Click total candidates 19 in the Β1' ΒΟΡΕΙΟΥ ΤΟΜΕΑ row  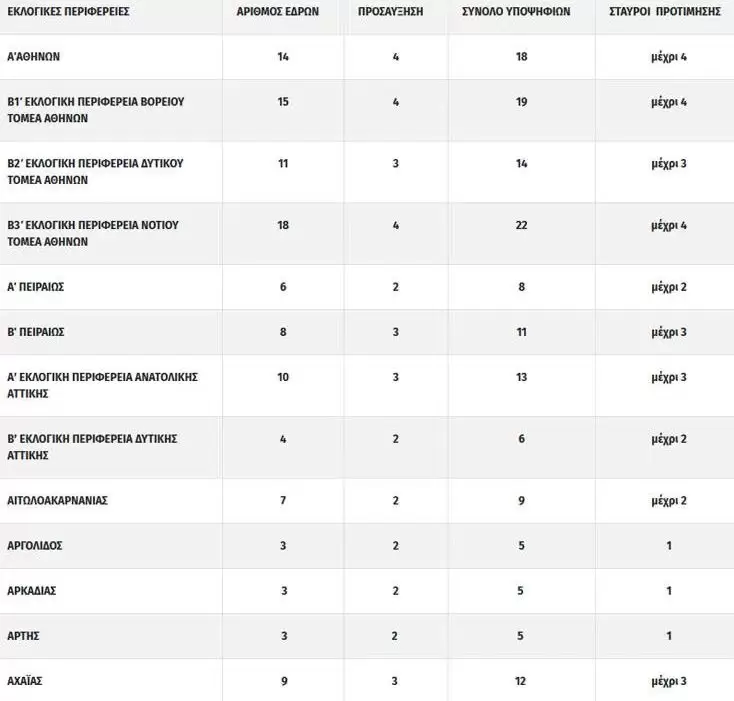click(x=521, y=102)
